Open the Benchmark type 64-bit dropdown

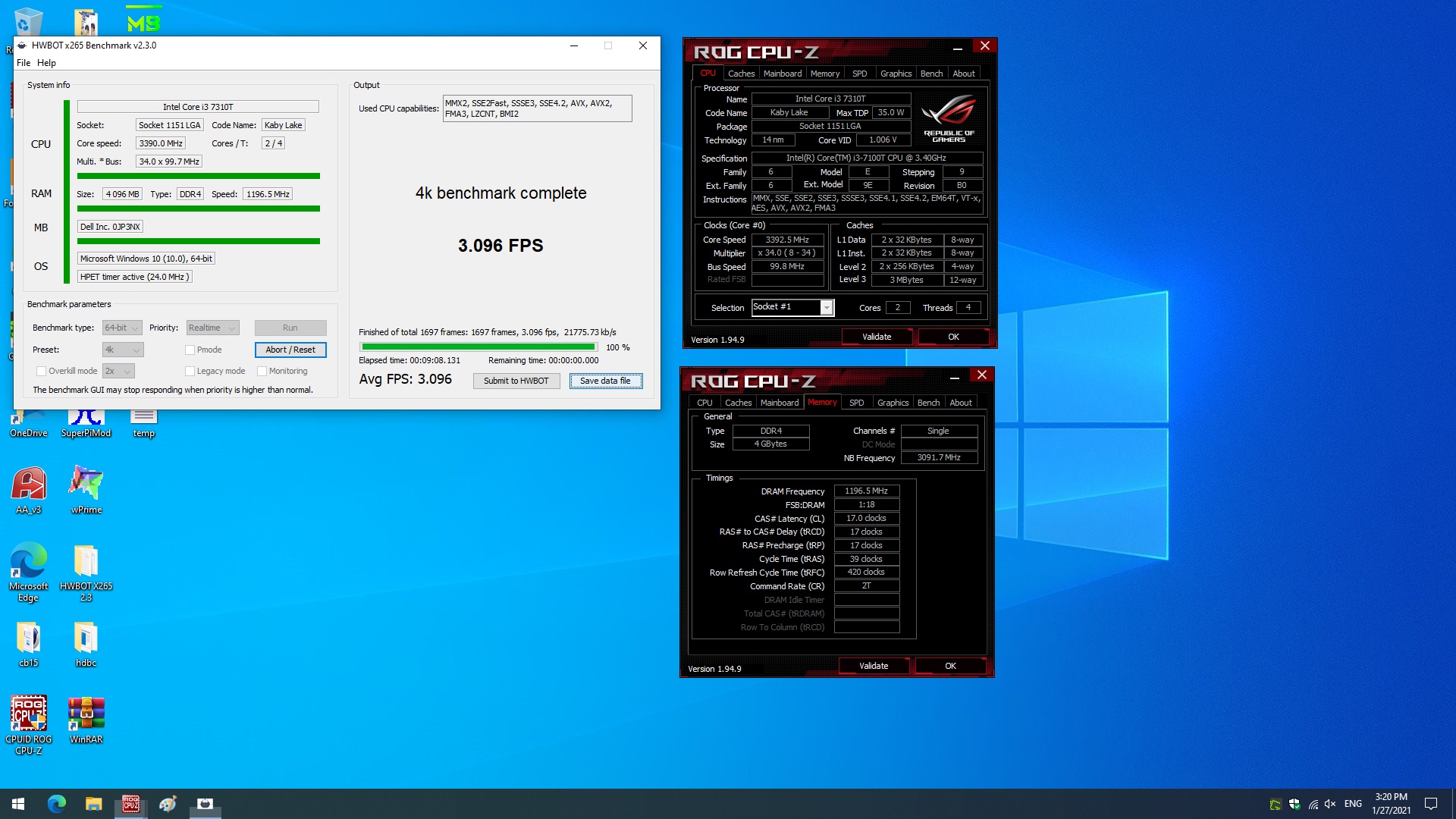click(122, 328)
